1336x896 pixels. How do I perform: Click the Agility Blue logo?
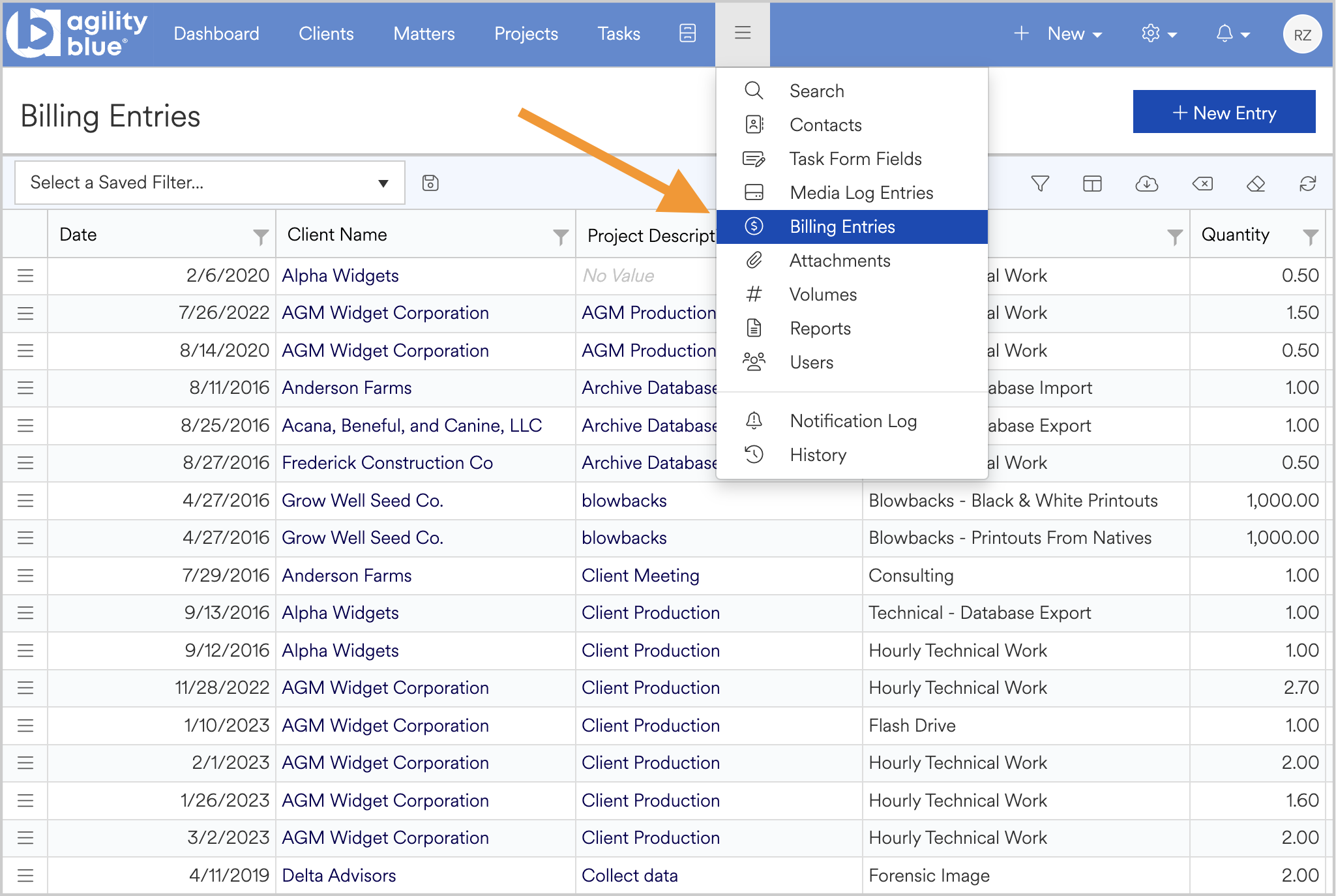tap(77, 34)
